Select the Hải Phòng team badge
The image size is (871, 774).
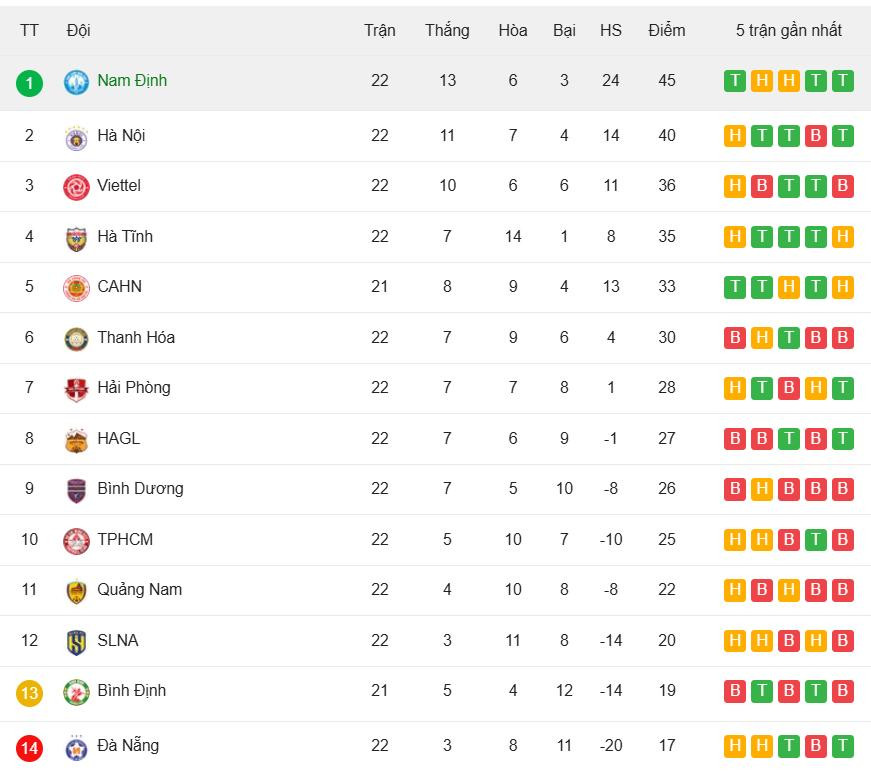tap(76, 389)
